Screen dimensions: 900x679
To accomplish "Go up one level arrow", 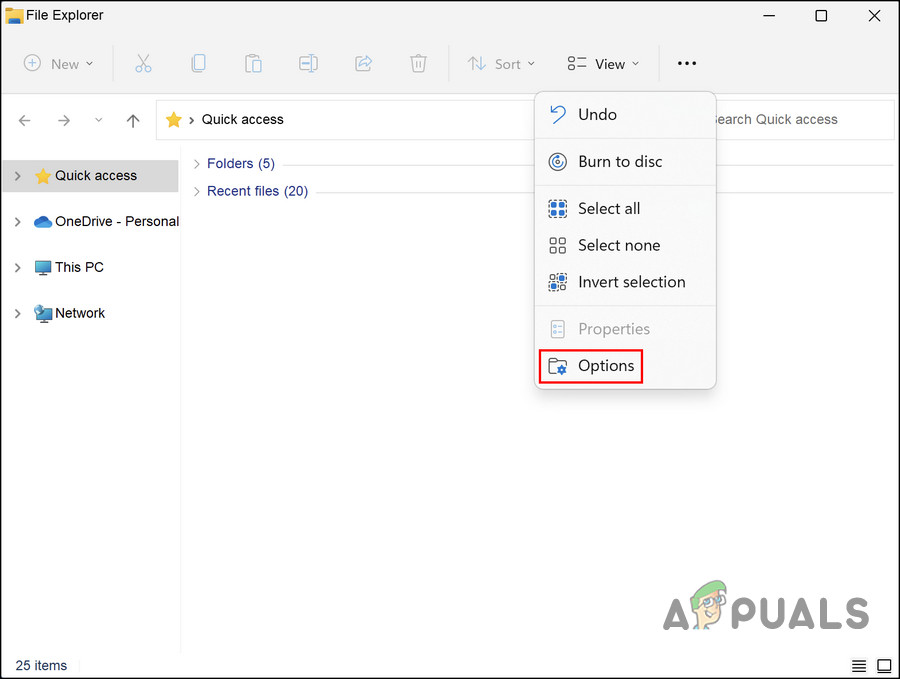I will [133, 120].
